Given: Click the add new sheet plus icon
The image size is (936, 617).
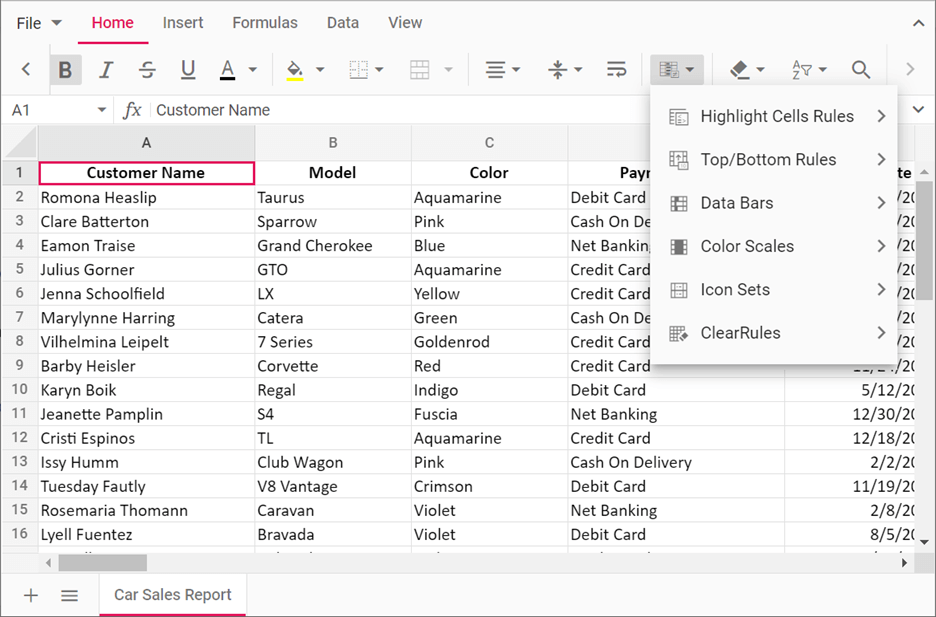Looking at the screenshot, I should coord(31,595).
